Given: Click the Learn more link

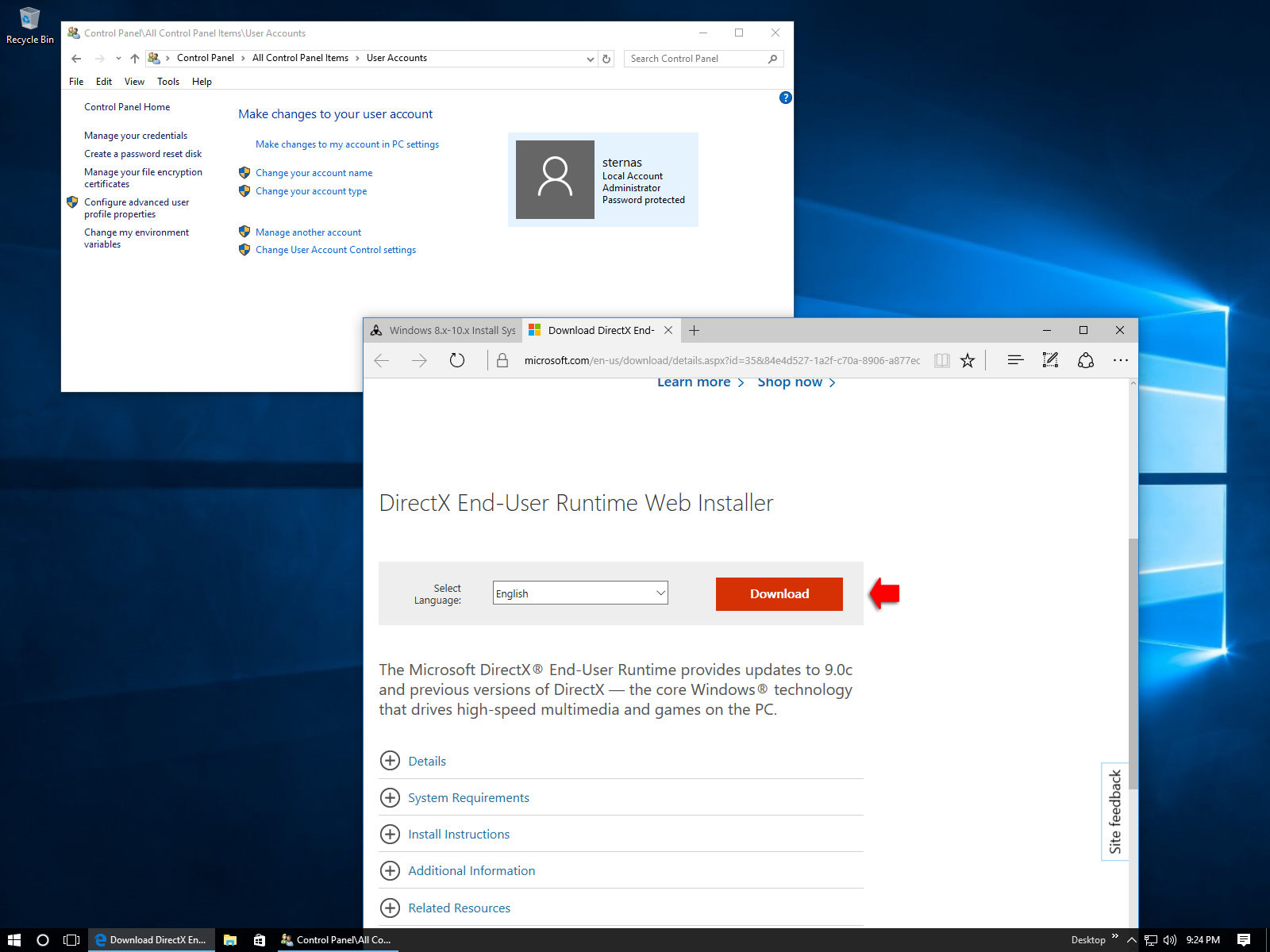Looking at the screenshot, I should [x=700, y=382].
